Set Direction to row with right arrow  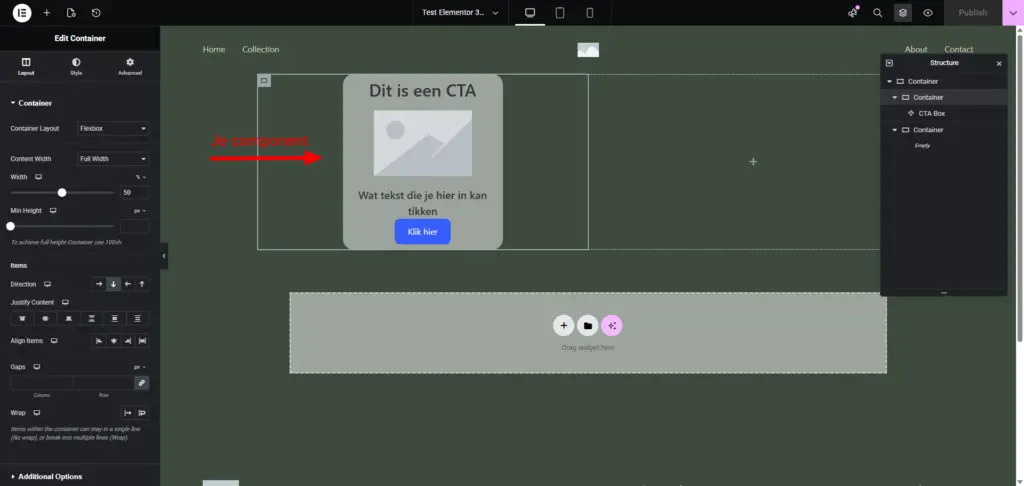[99, 284]
